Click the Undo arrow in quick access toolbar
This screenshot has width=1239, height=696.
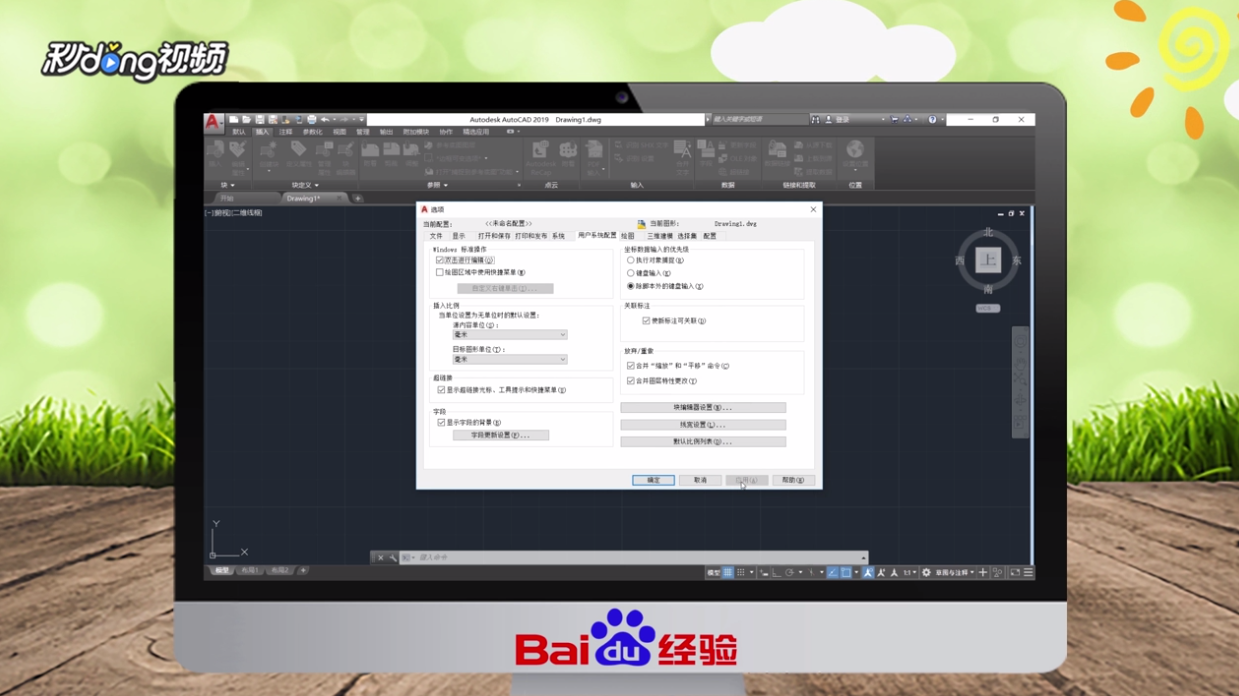pyautogui.click(x=325, y=120)
